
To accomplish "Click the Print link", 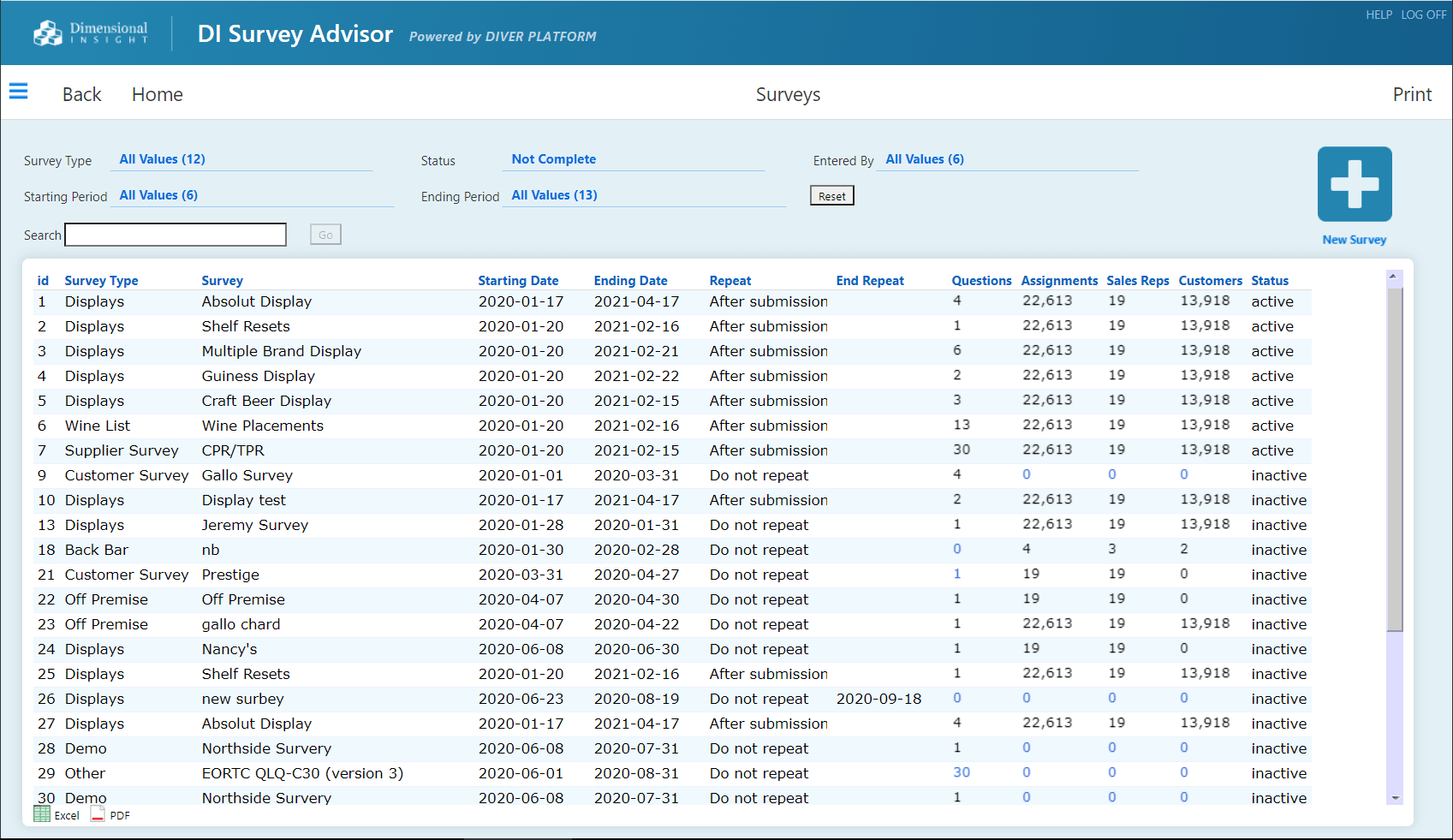I will [1411, 94].
